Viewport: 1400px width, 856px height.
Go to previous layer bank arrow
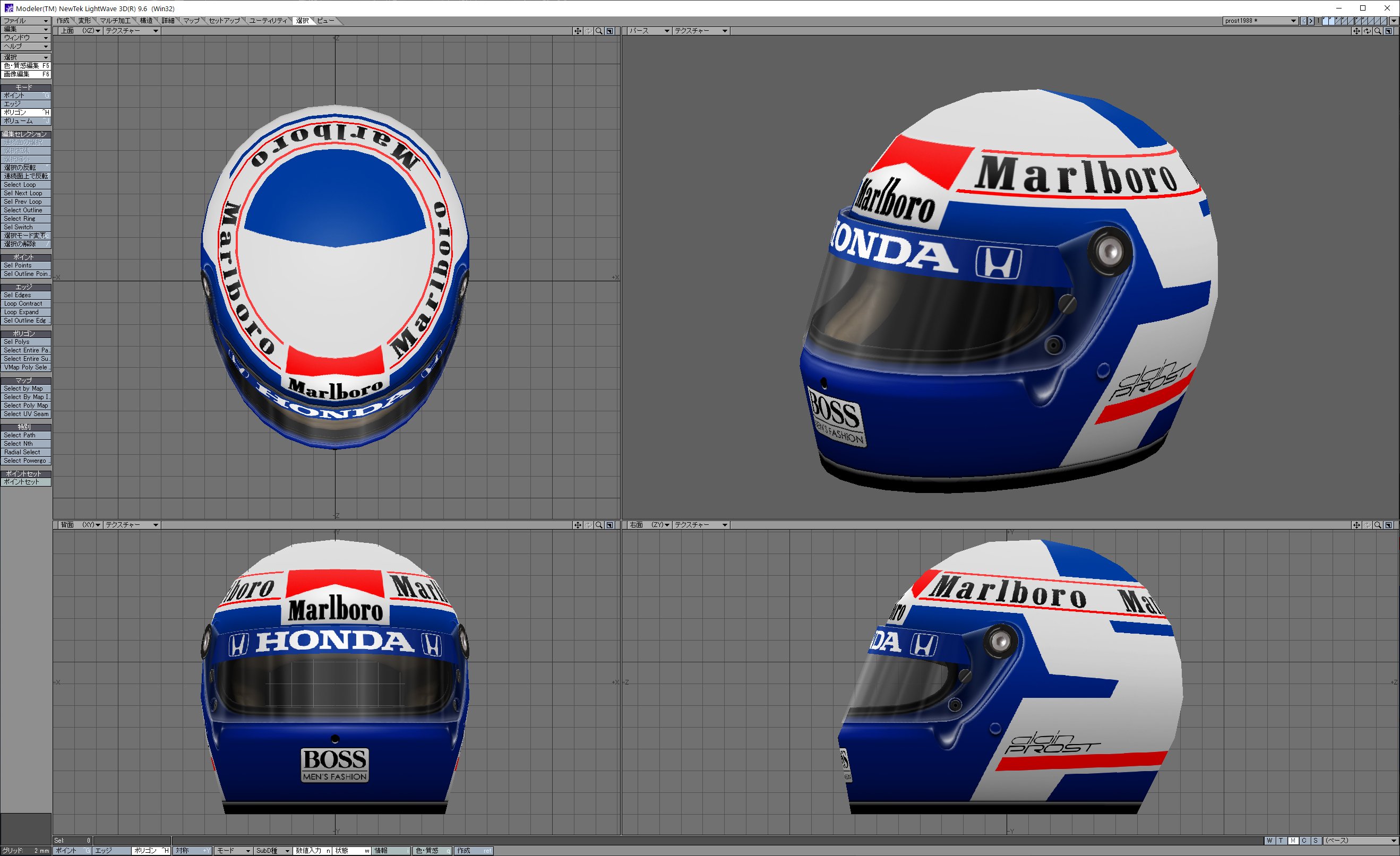(1304, 21)
